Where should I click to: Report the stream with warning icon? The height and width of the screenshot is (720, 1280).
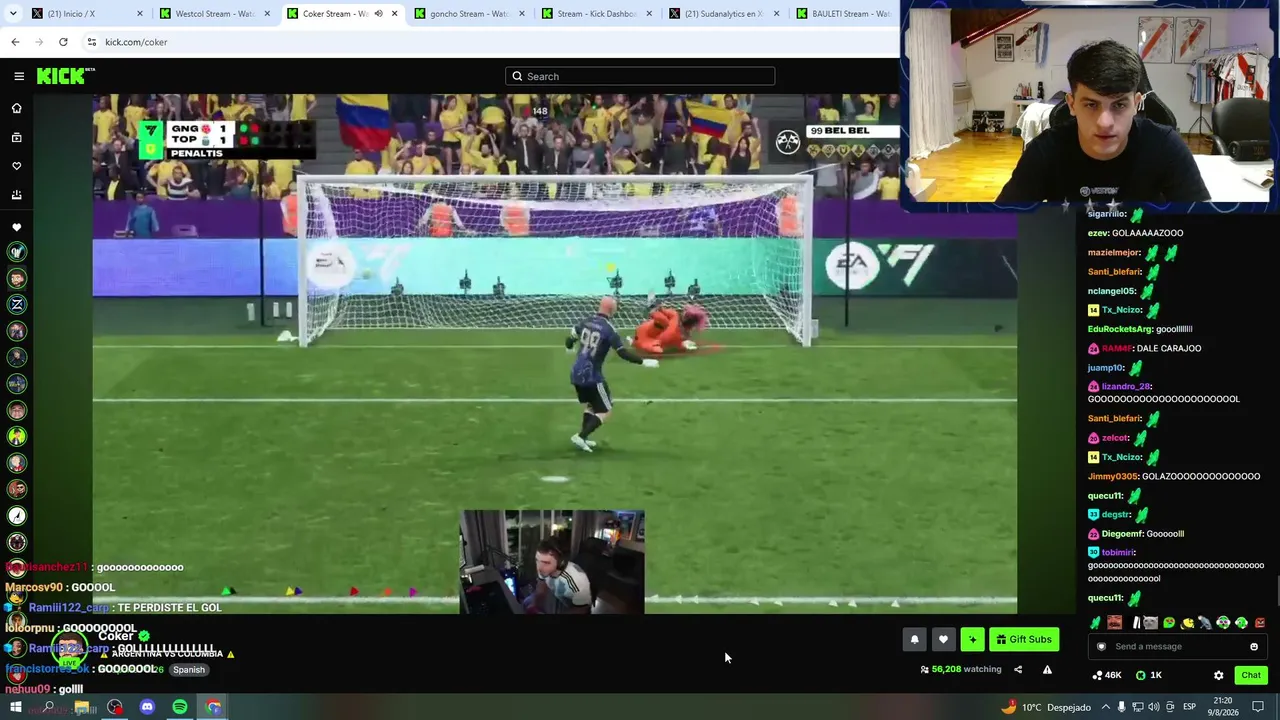coord(1047,670)
